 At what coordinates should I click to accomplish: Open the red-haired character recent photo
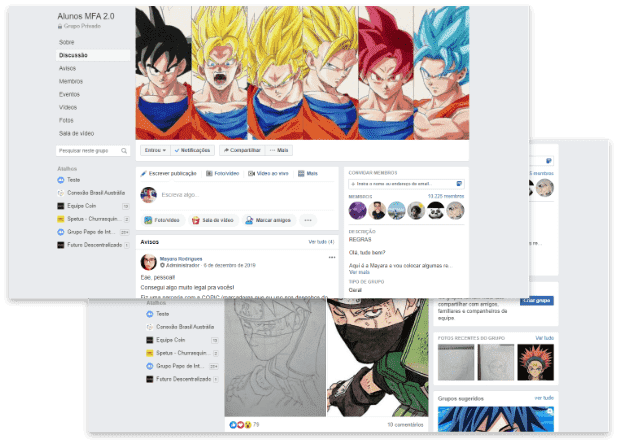tap(535, 362)
